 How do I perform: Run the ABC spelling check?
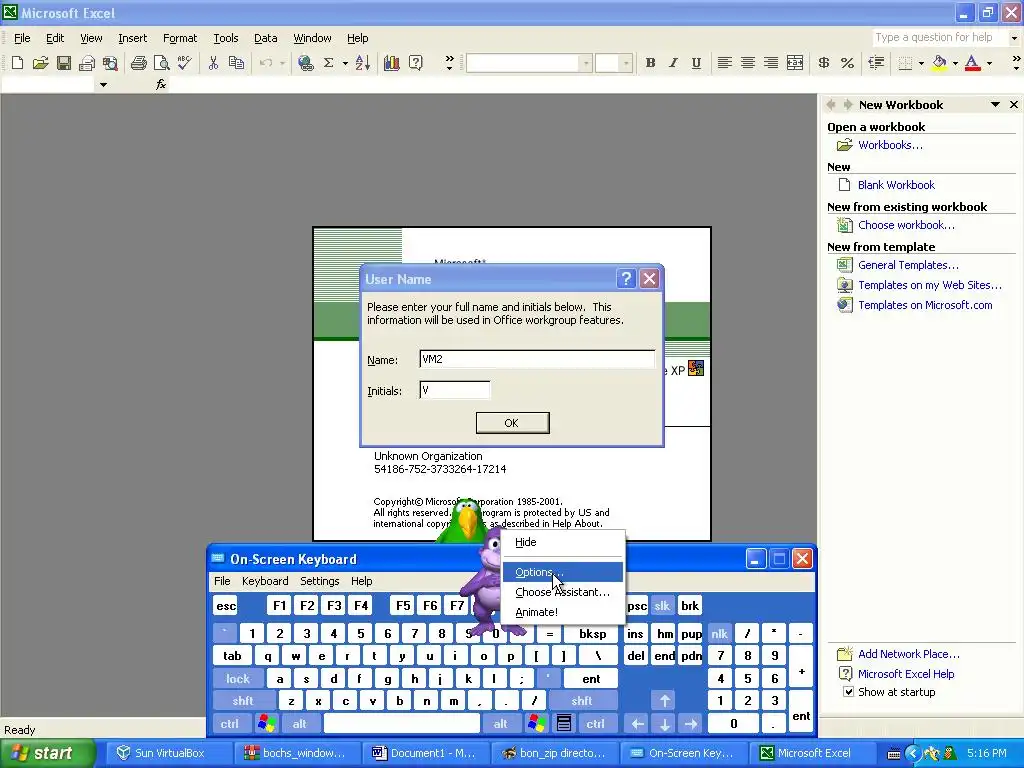click(184, 63)
